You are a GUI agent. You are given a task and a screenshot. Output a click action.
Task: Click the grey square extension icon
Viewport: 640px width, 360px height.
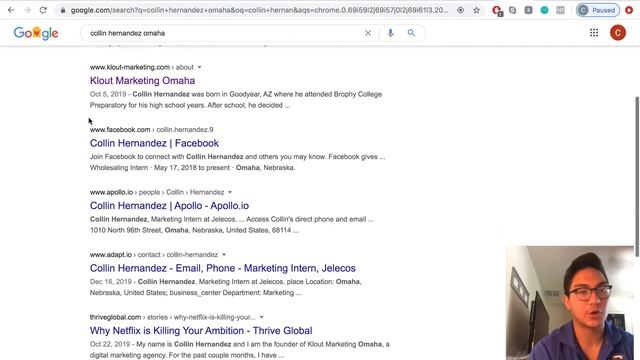point(529,10)
